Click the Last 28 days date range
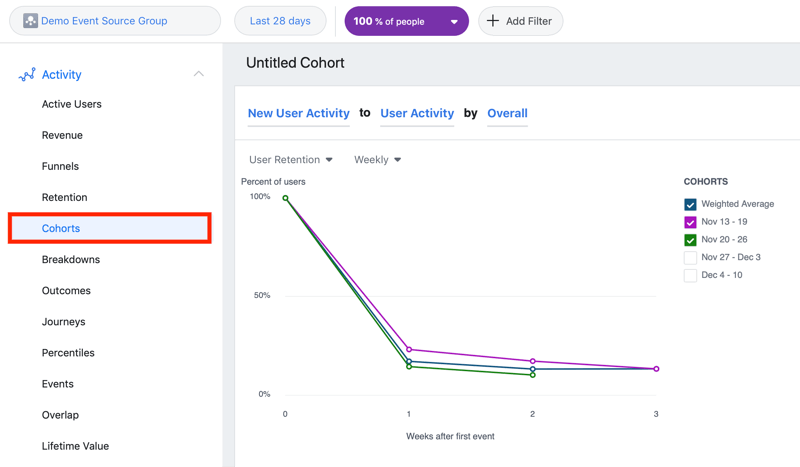 point(280,21)
